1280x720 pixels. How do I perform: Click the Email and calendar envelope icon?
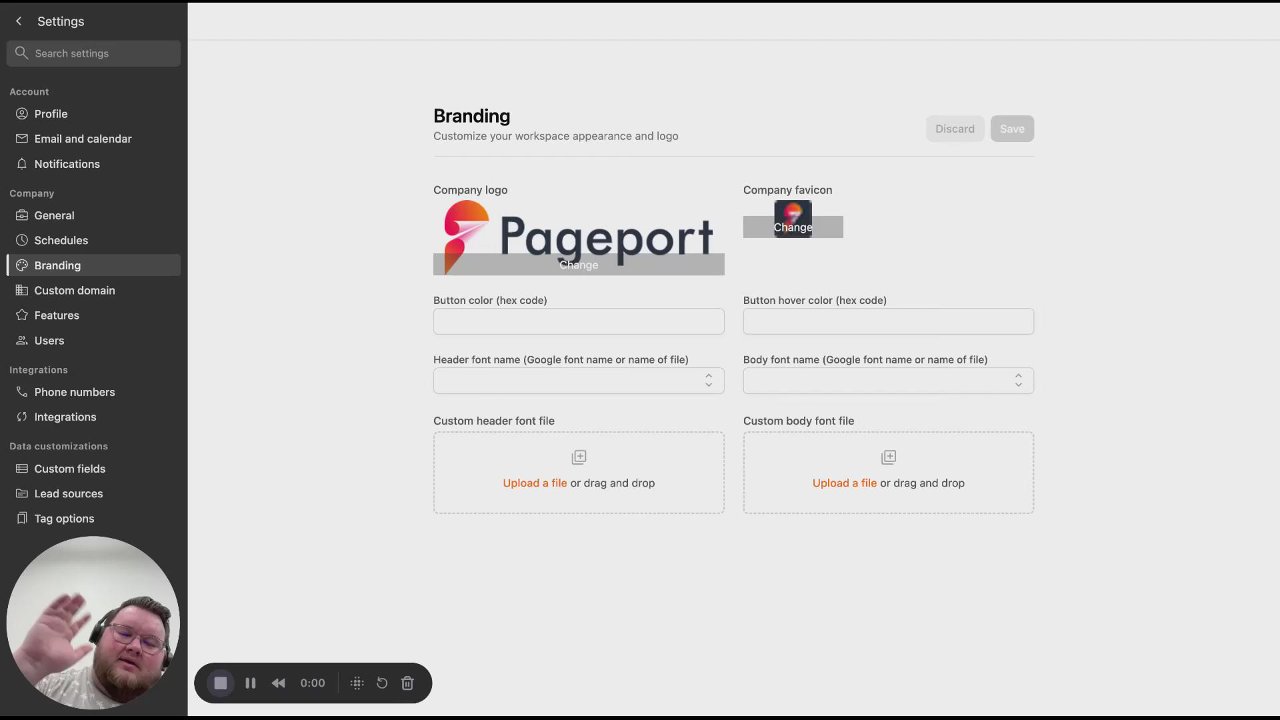(x=22, y=139)
